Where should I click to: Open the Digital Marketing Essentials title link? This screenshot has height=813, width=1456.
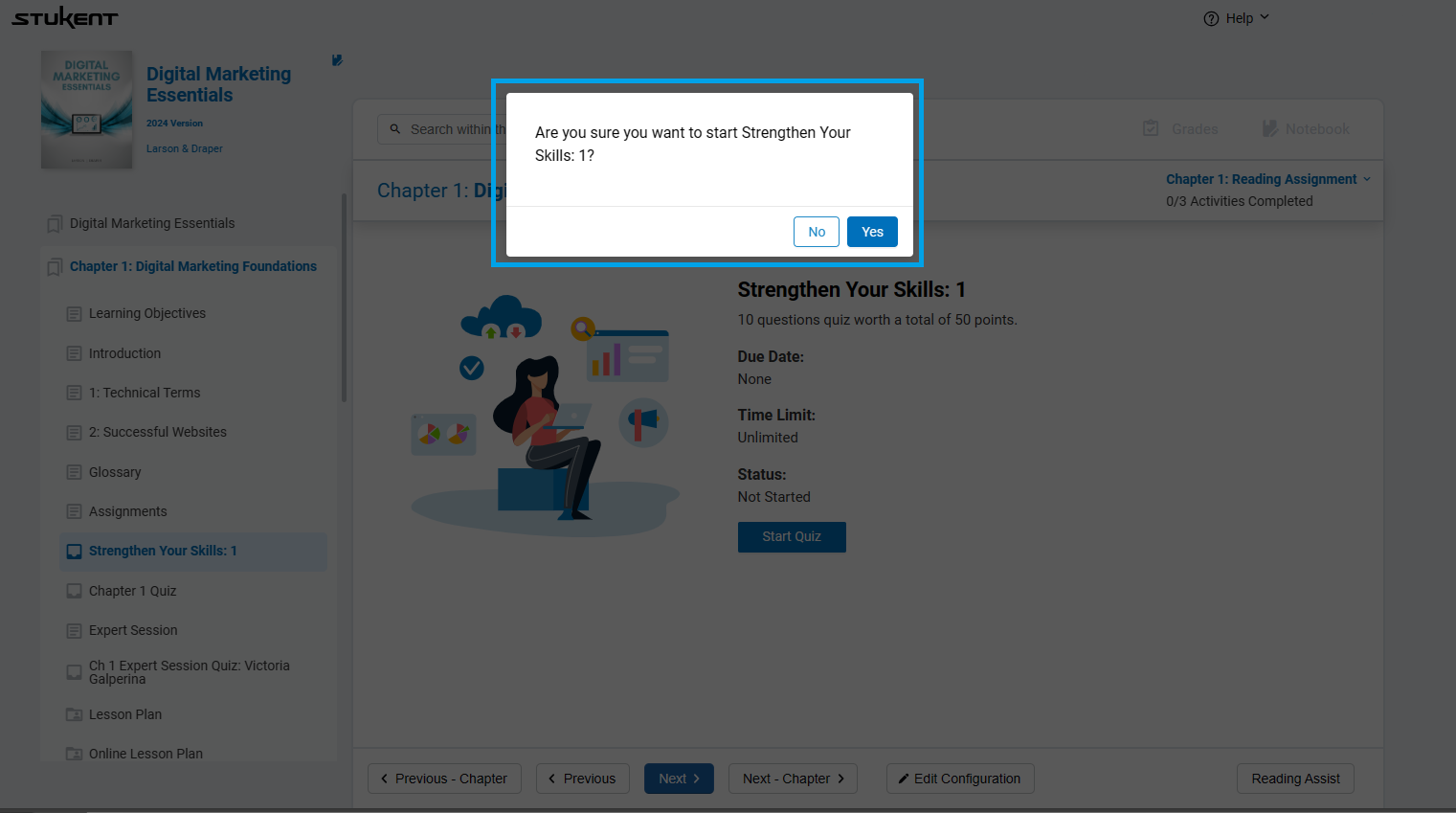click(x=218, y=84)
